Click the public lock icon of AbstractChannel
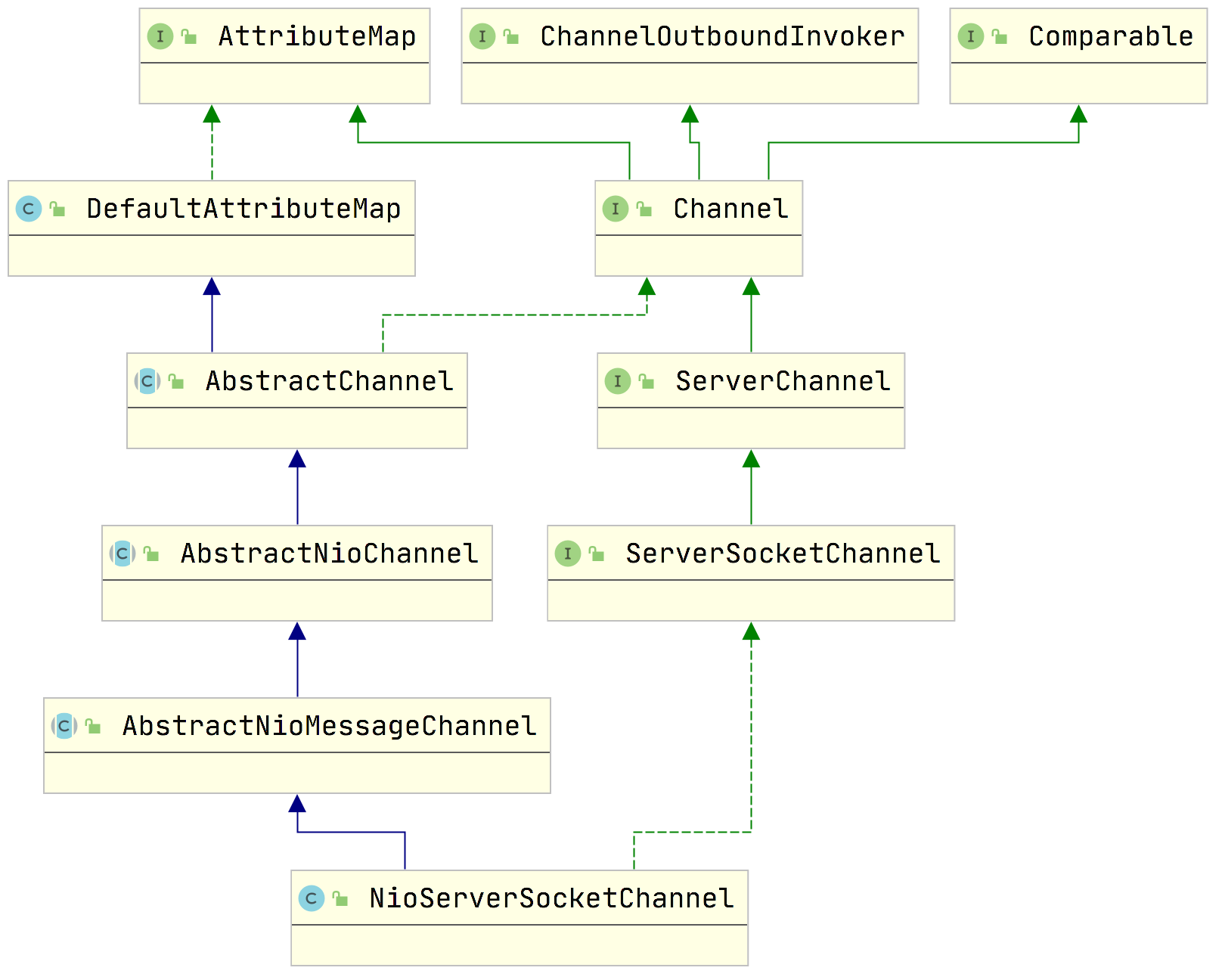Viewport: 1222px width, 980px height. 176,381
